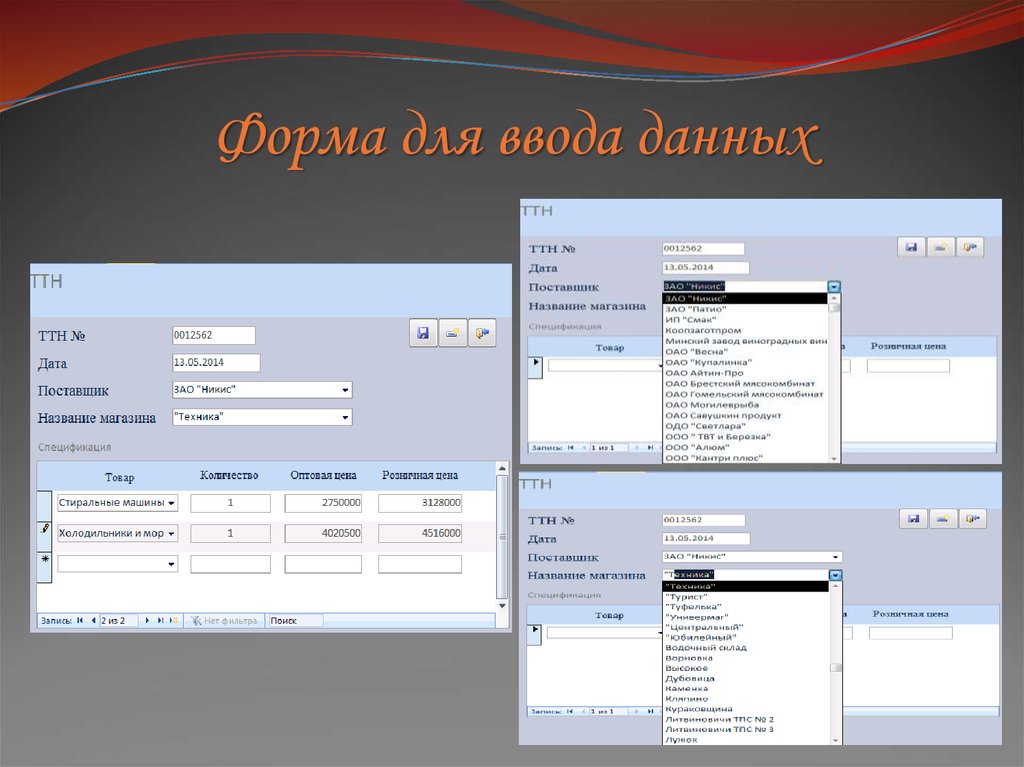Go to first record using navigation icon

pyautogui.click(x=79, y=620)
